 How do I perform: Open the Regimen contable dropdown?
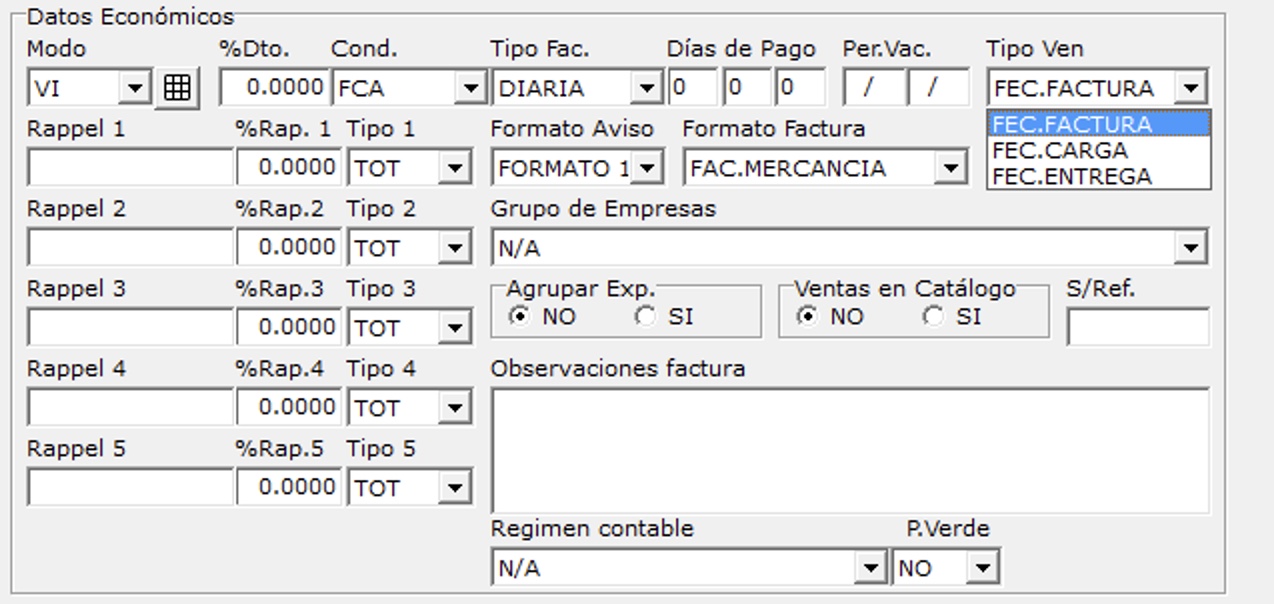[870, 568]
